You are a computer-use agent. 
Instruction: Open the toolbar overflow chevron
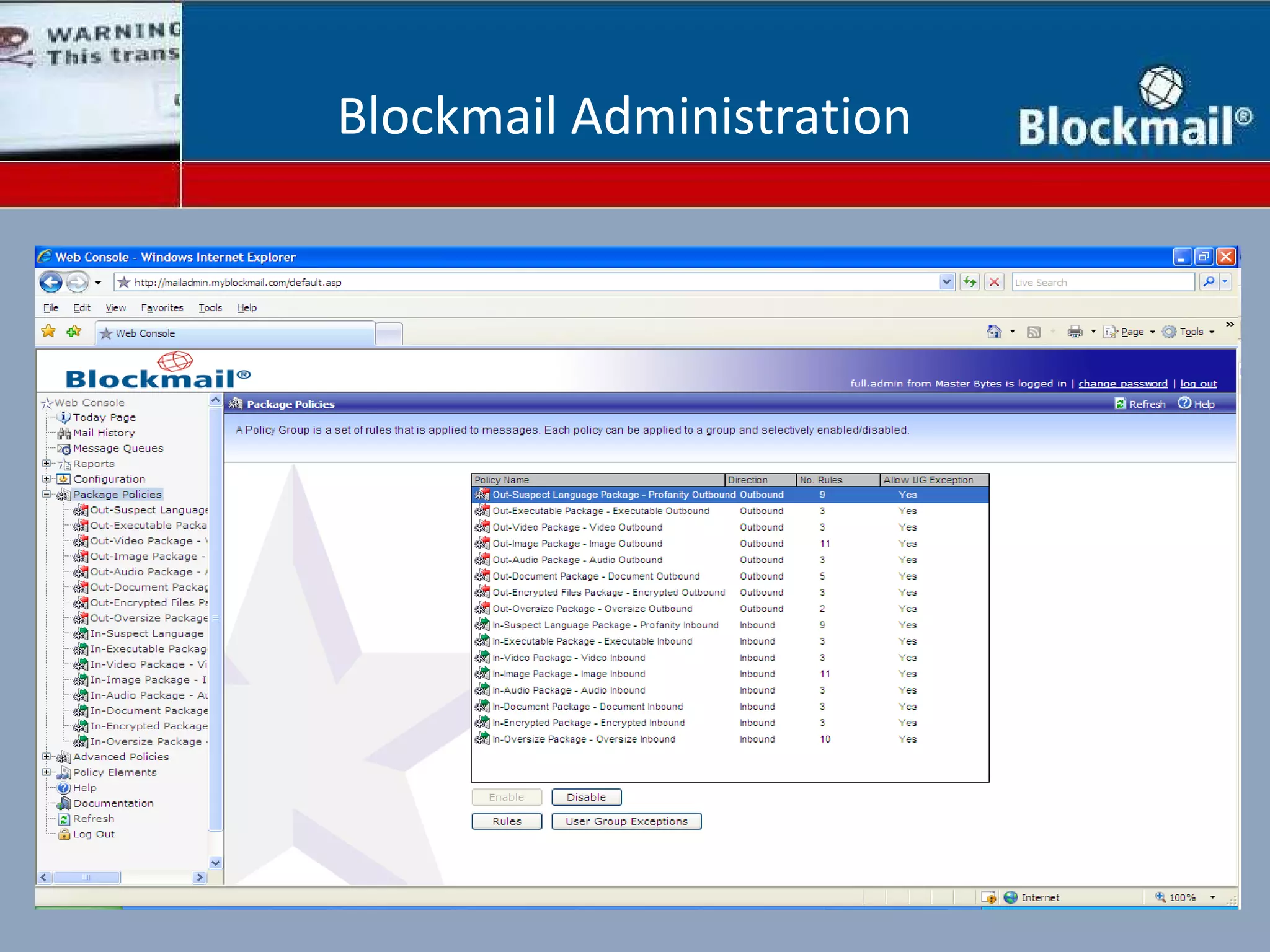coord(1230,324)
